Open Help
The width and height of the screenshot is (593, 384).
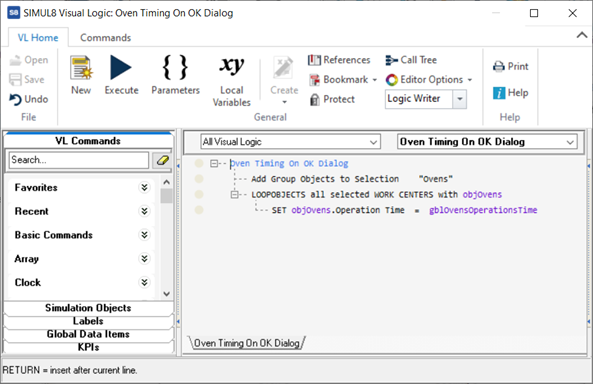click(x=511, y=93)
